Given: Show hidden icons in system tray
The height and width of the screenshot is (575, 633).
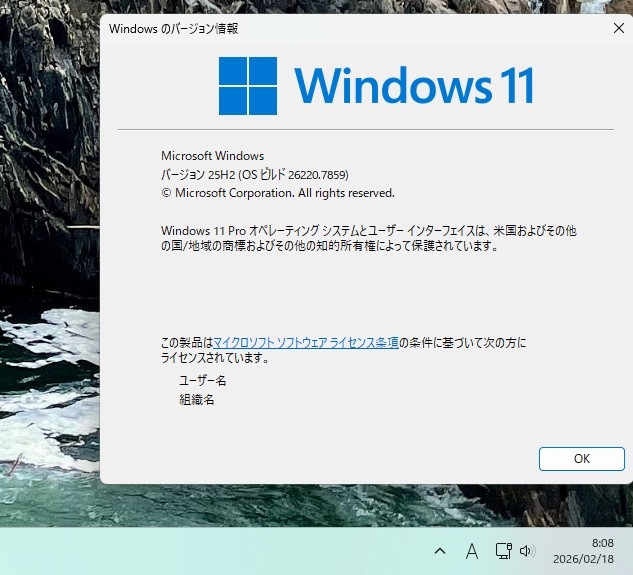Looking at the screenshot, I should (440, 551).
